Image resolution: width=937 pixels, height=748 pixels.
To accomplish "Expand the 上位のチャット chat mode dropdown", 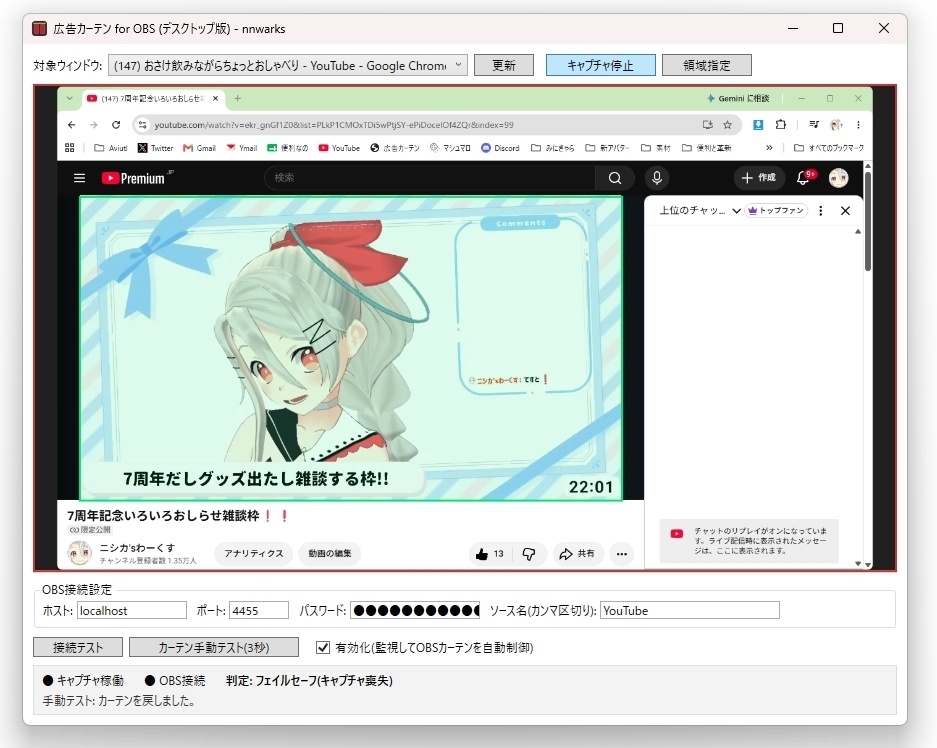I will (700, 210).
